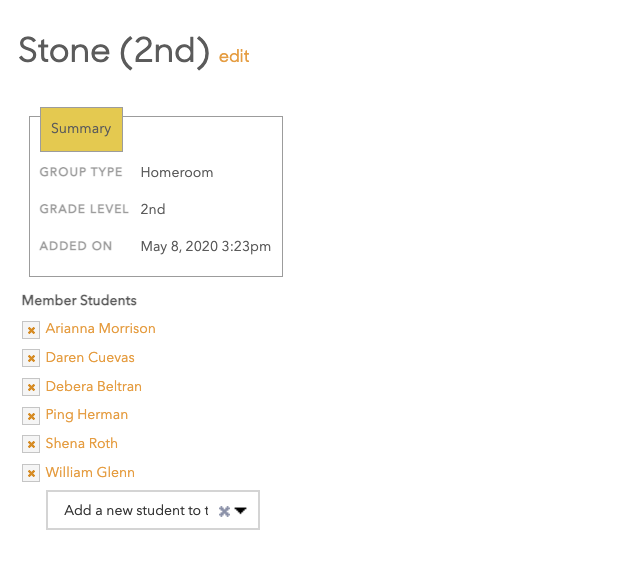This screenshot has height=572, width=634.
Task: Click the Homeroom group type value
Action: 177,172
